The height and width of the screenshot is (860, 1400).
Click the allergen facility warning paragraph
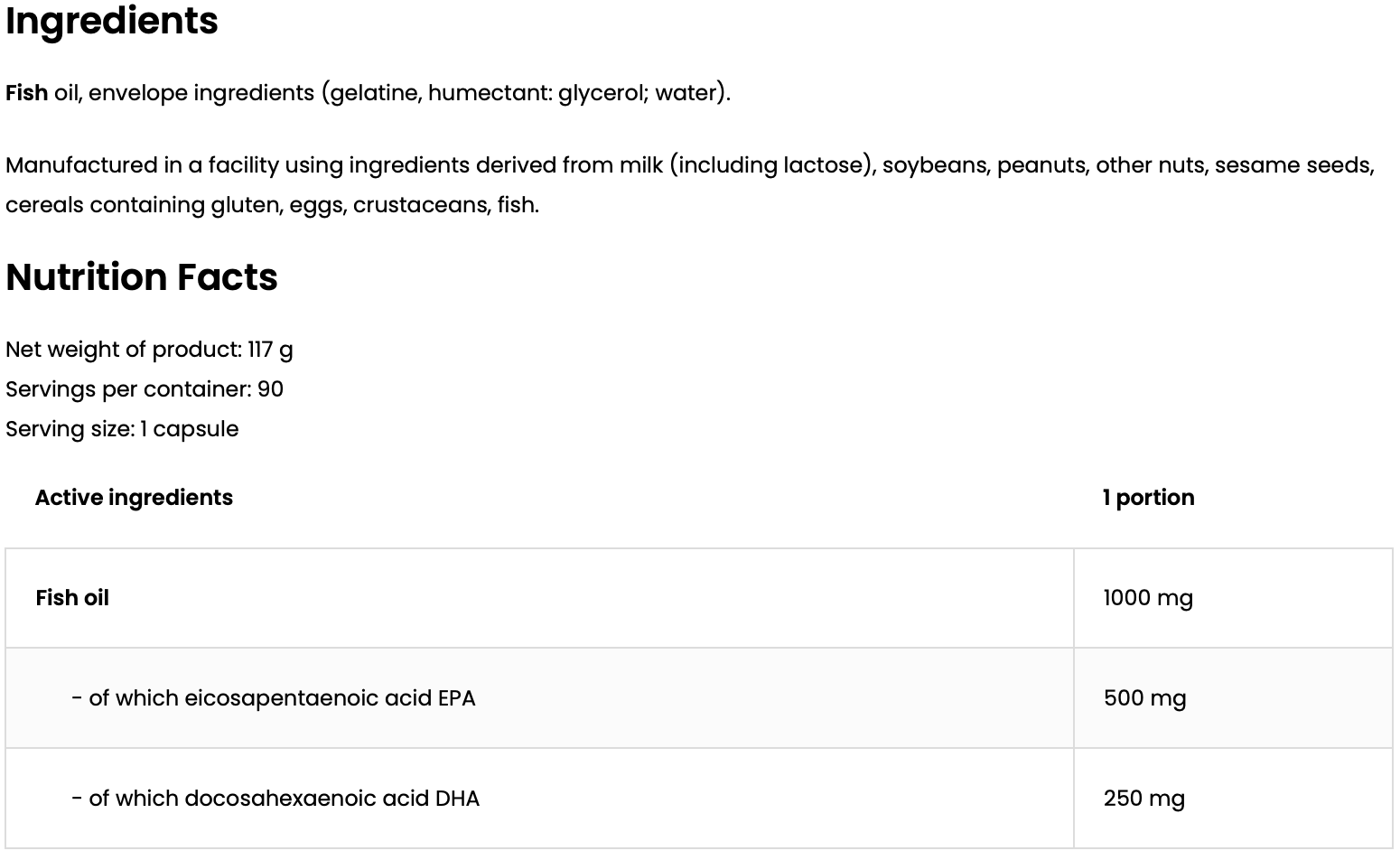click(690, 184)
